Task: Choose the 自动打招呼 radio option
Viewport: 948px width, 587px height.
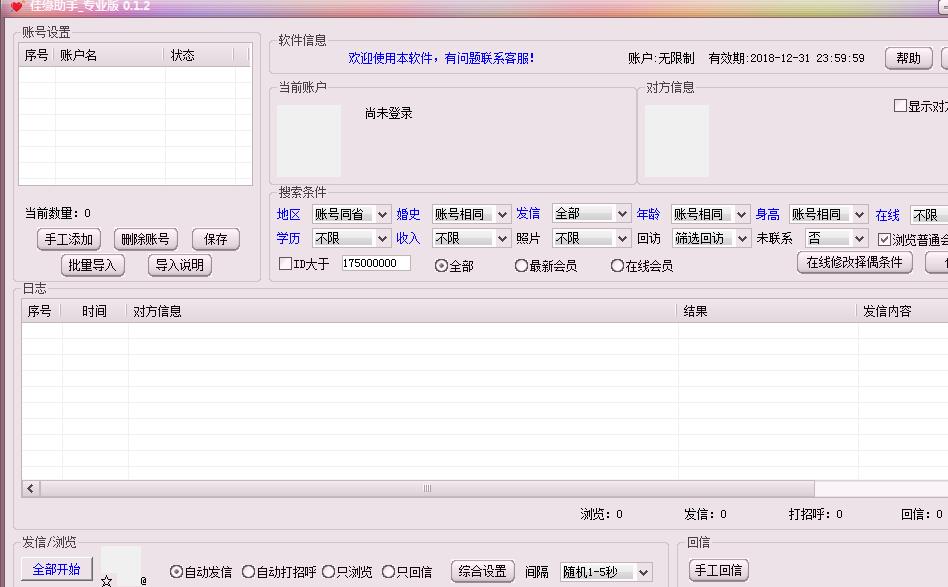Action: click(x=249, y=572)
